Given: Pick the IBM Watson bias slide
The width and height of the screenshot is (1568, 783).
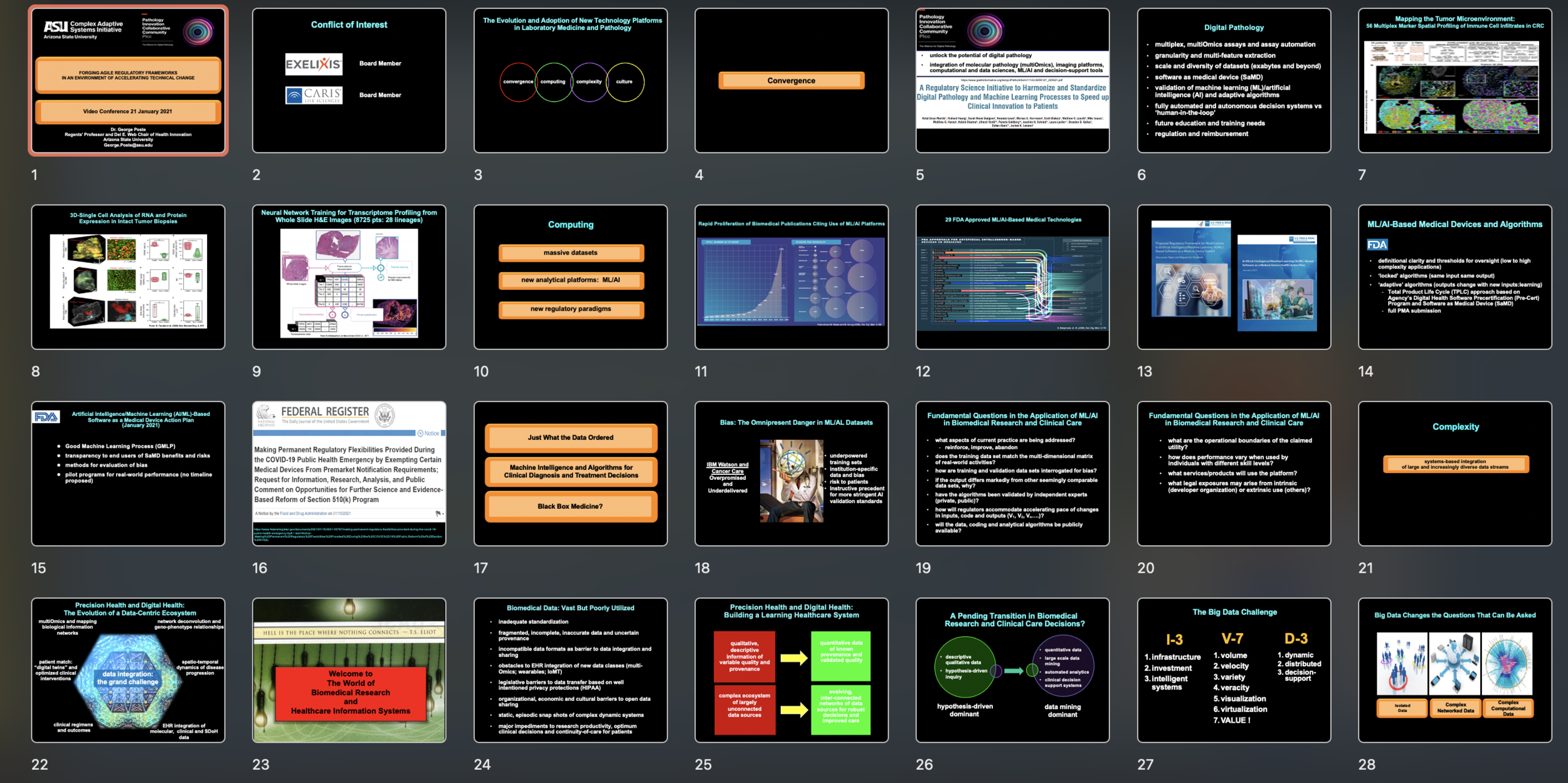Looking at the screenshot, I should click(x=791, y=473).
